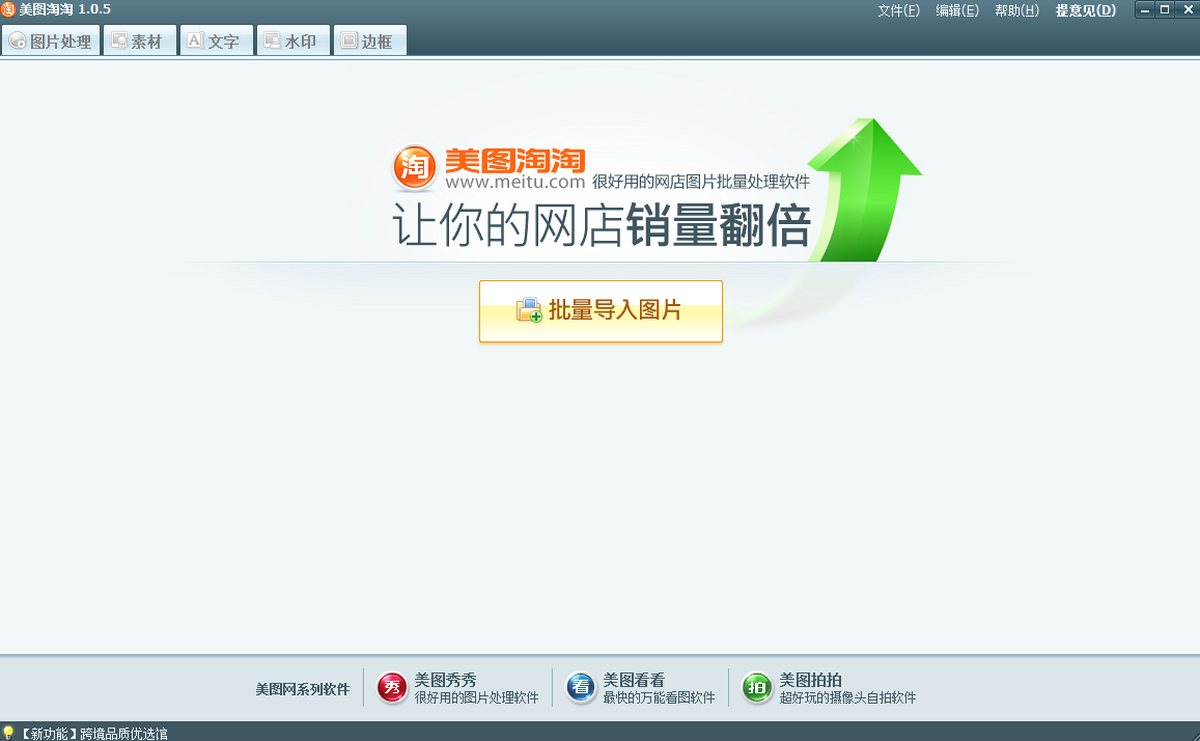
Task: Open the 文件(F) menu
Action: click(898, 11)
